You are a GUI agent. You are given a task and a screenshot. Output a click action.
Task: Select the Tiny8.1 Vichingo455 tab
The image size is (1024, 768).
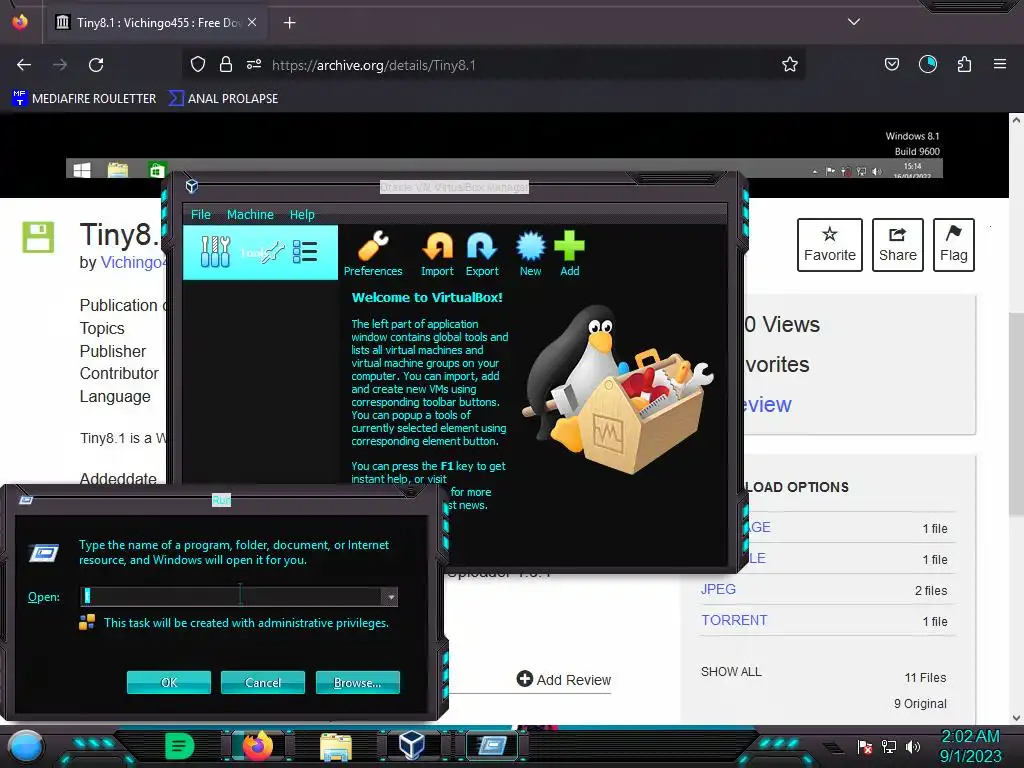pos(155,22)
